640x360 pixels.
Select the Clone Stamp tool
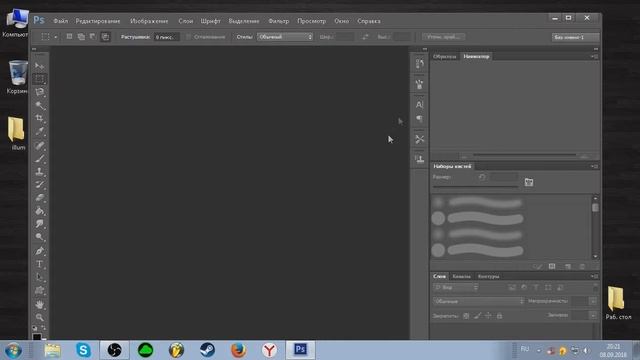pyautogui.click(x=40, y=171)
